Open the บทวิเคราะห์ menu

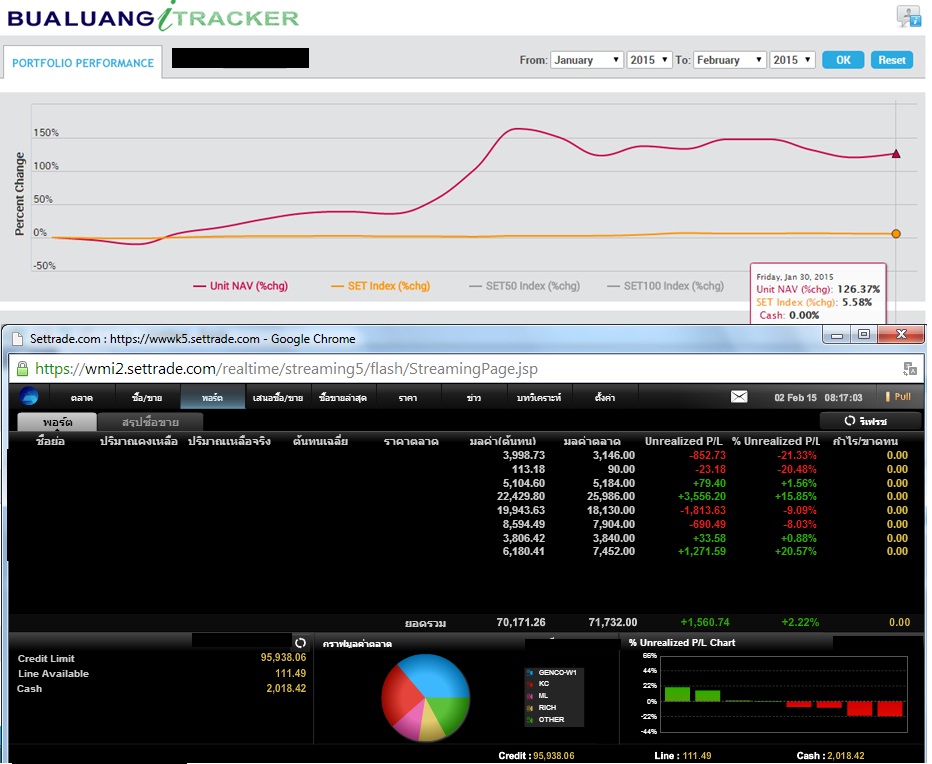point(539,397)
